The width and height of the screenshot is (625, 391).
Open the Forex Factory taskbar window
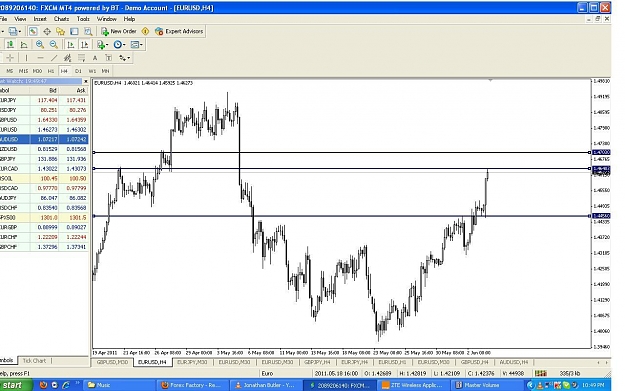[x=193, y=385]
